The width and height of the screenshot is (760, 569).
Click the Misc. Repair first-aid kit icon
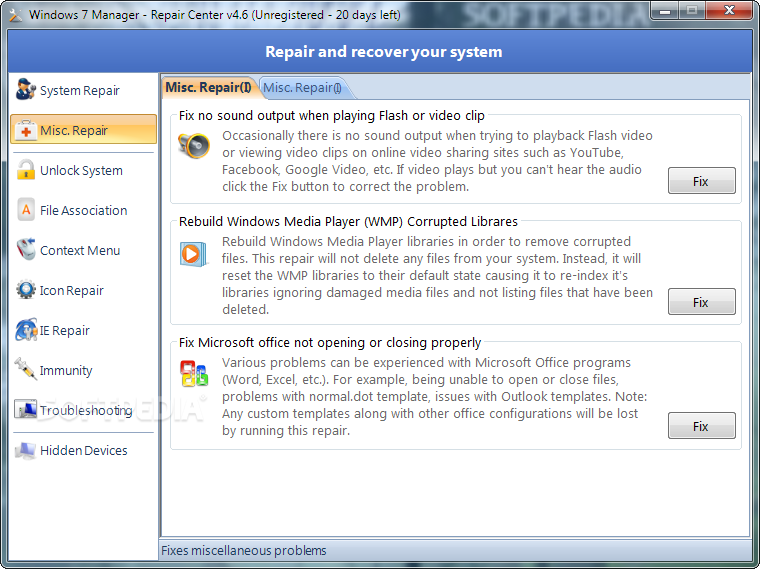point(25,130)
